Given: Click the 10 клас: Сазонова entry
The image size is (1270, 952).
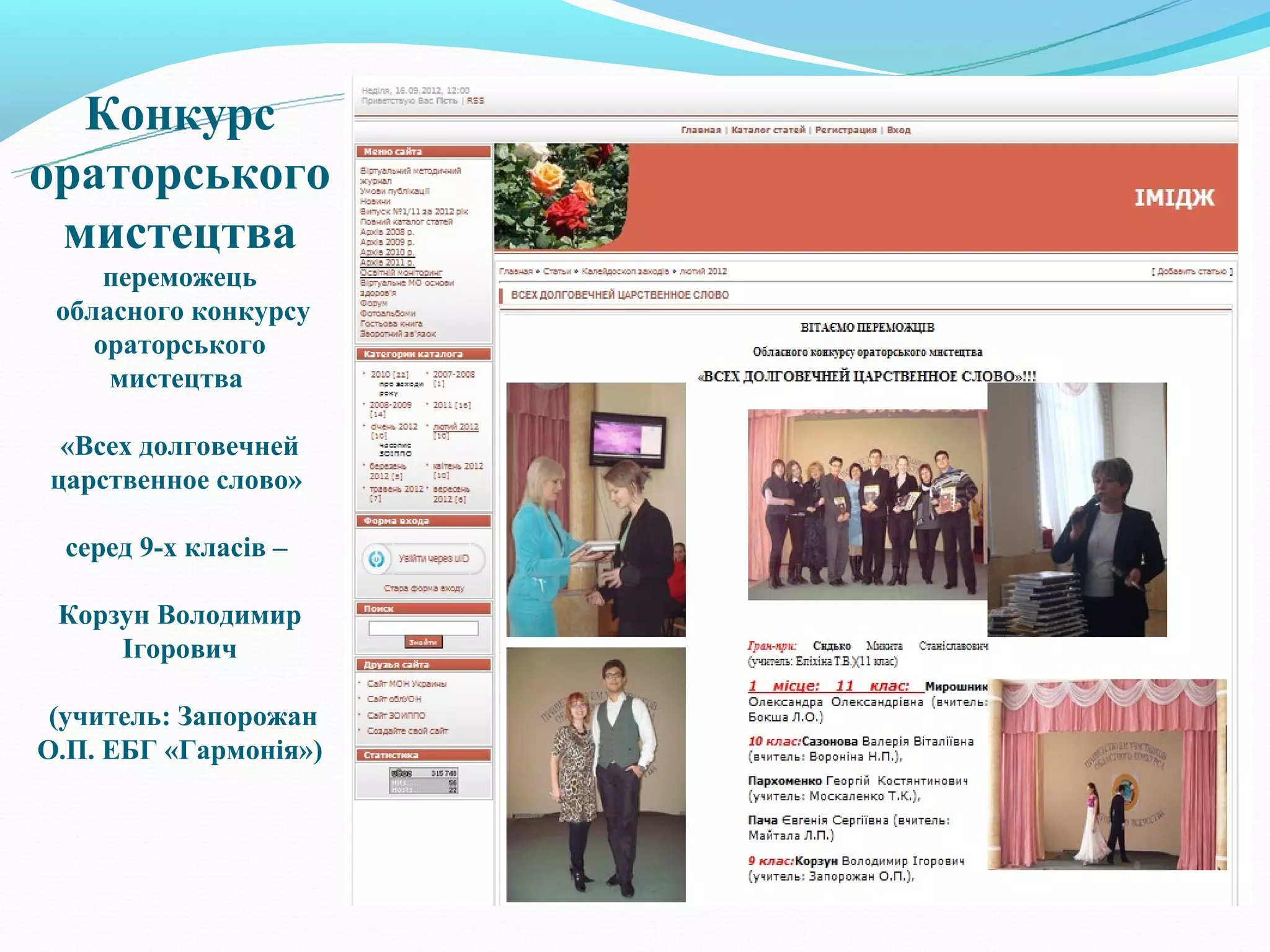Looking at the screenshot, I should [x=861, y=749].
